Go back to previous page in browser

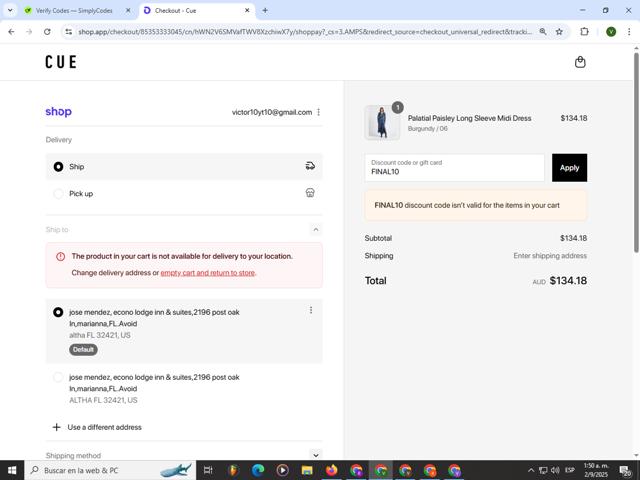point(11,32)
